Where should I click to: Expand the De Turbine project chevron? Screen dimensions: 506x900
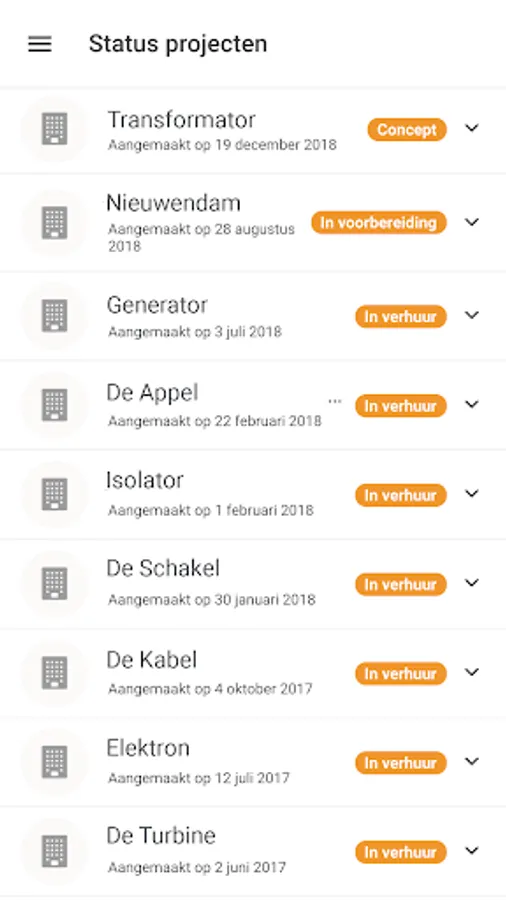pos(472,851)
